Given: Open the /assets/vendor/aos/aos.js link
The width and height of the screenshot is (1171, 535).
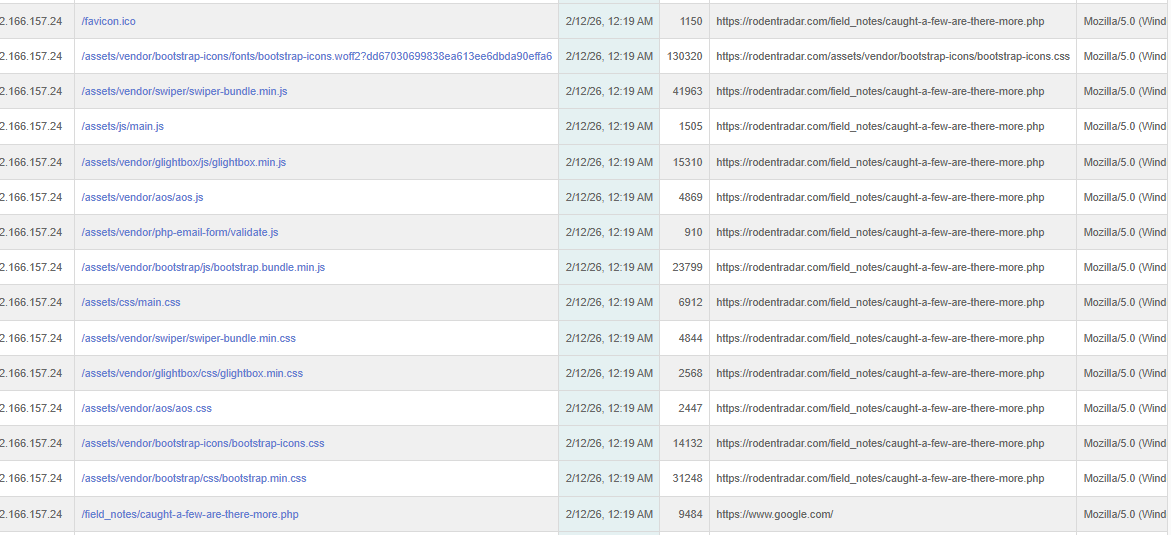Looking at the screenshot, I should click(142, 197).
